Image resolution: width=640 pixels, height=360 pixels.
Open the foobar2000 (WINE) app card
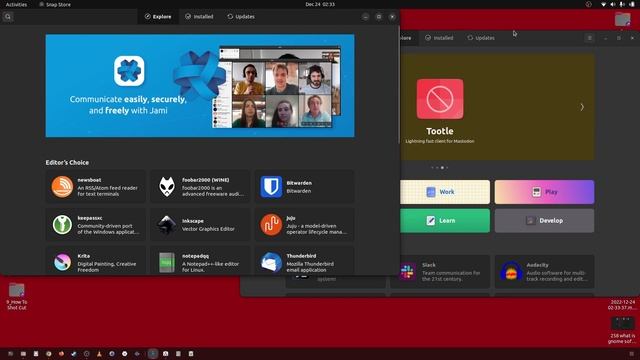[x=200, y=187]
